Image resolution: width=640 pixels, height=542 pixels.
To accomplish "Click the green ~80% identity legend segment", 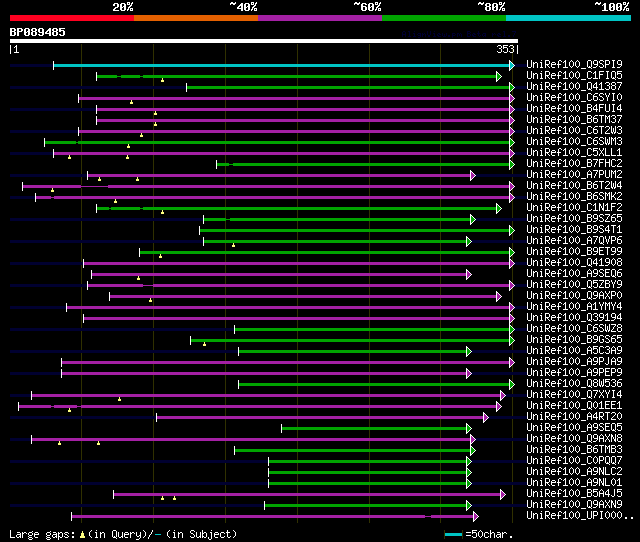I will [444, 18].
